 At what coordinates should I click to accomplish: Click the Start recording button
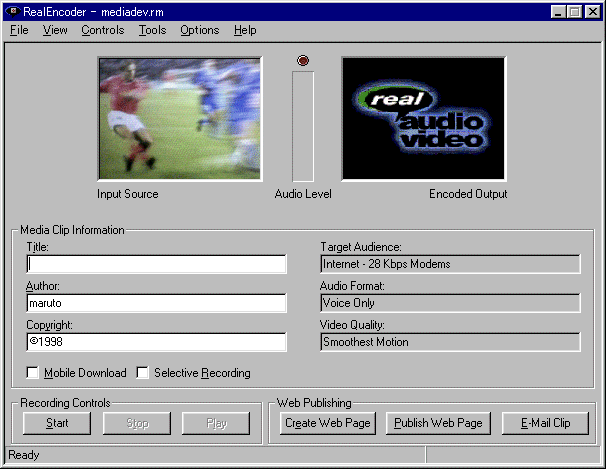[57, 423]
